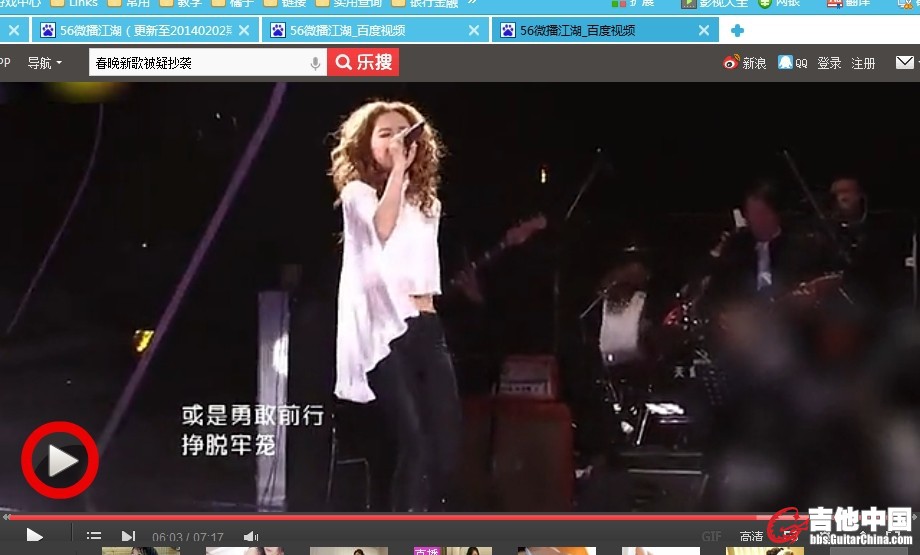The width and height of the screenshot is (920, 555).
Task: Sign in with the 新浪 Weibo icon
Action: click(745, 63)
